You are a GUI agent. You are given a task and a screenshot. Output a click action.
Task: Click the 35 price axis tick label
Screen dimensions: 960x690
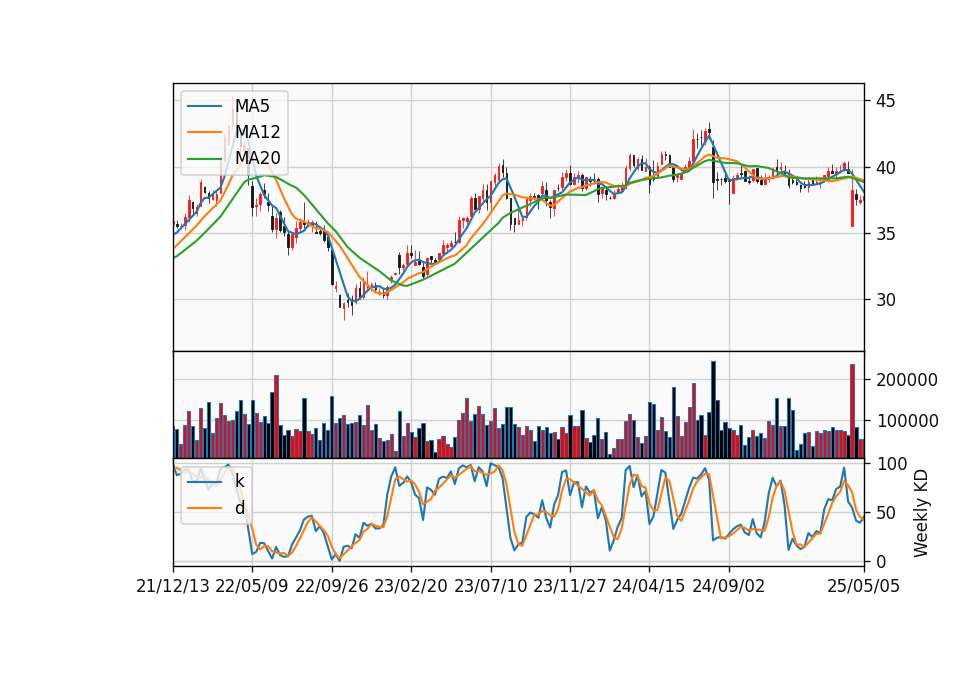[x=885, y=234]
